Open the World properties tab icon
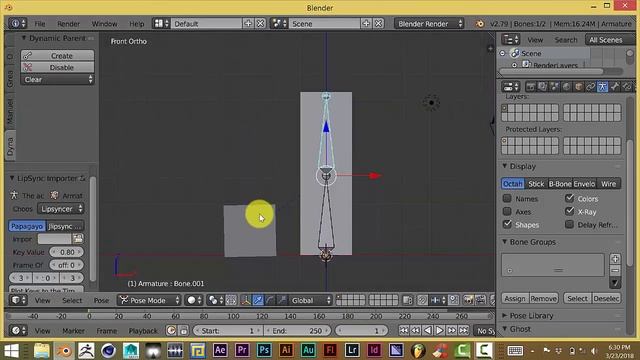 567,87
